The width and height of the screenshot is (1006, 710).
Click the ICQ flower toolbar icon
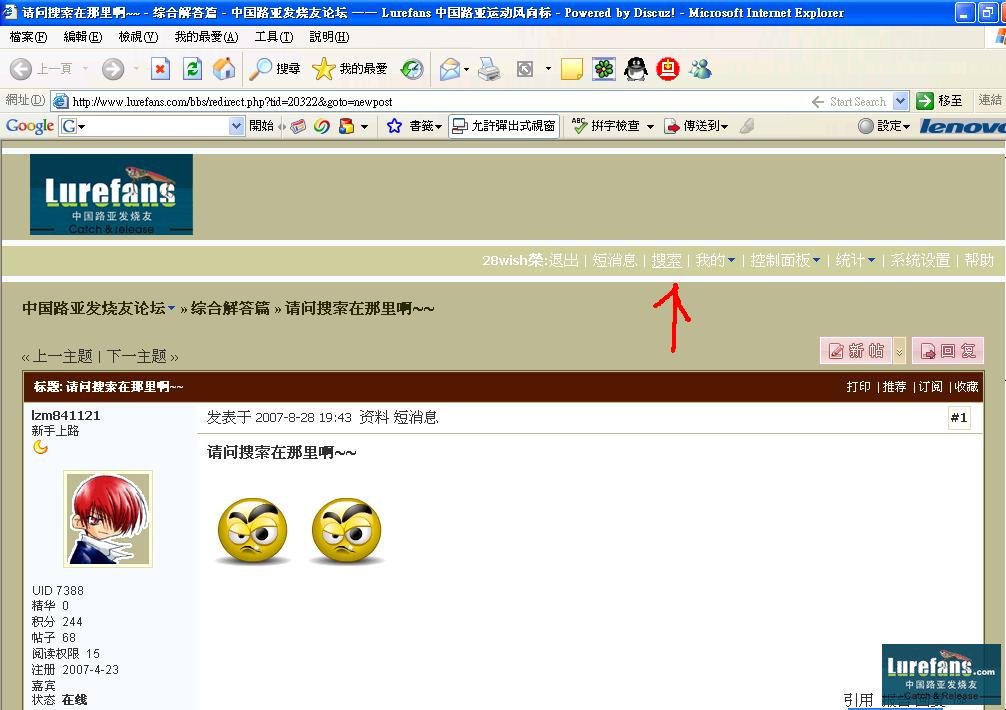[604, 69]
